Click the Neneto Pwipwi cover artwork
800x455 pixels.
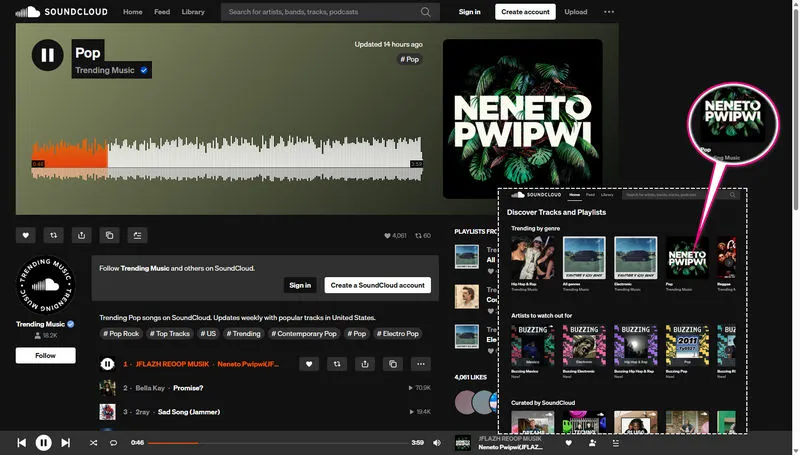tap(522, 118)
